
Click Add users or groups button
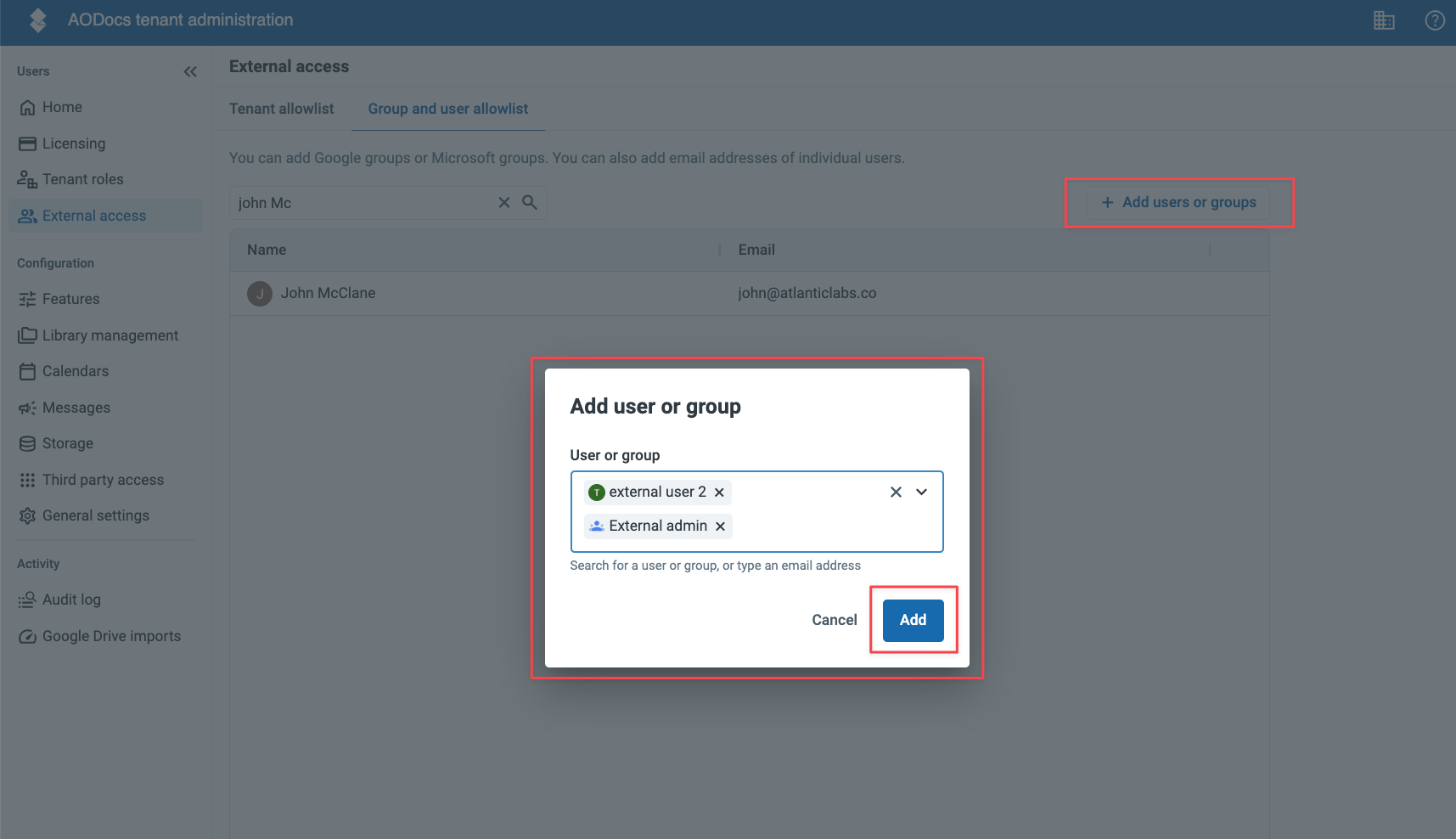[1179, 202]
